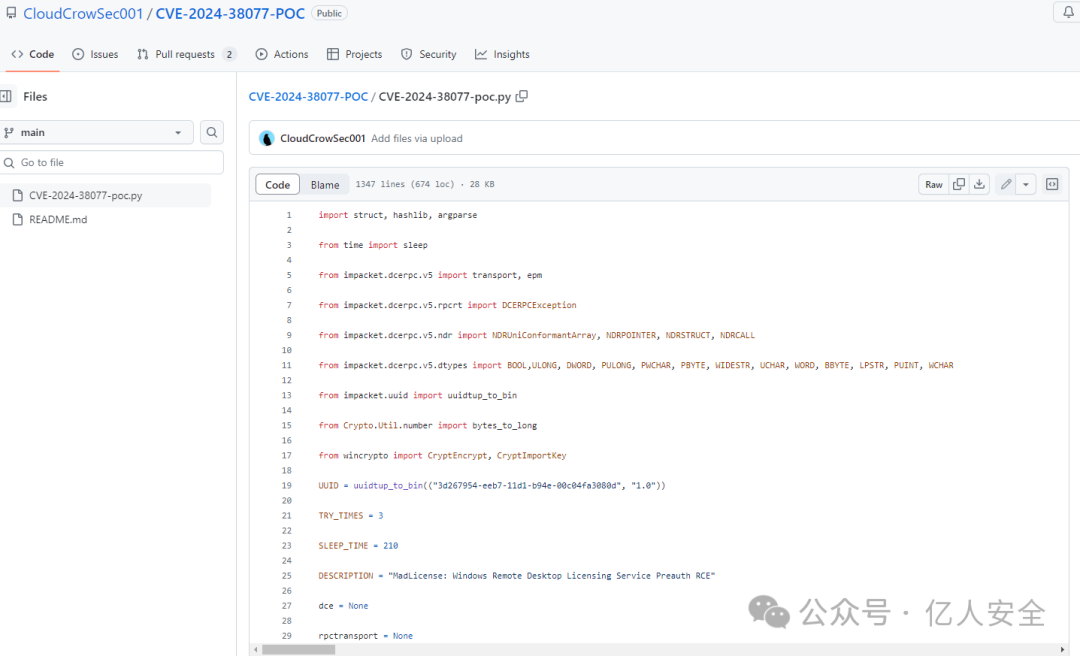Open the symbols panel icon
This screenshot has height=656, width=1080.
point(1052,184)
